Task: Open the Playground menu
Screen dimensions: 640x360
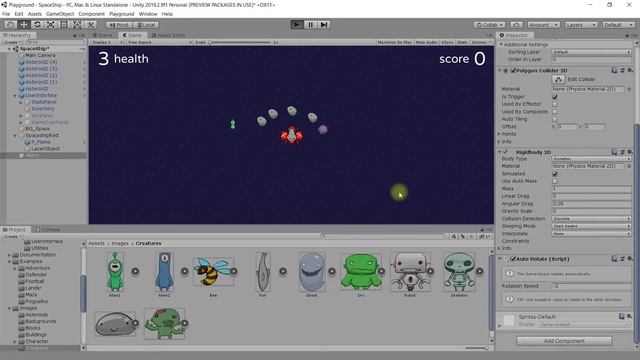Action: click(x=121, y=14)
